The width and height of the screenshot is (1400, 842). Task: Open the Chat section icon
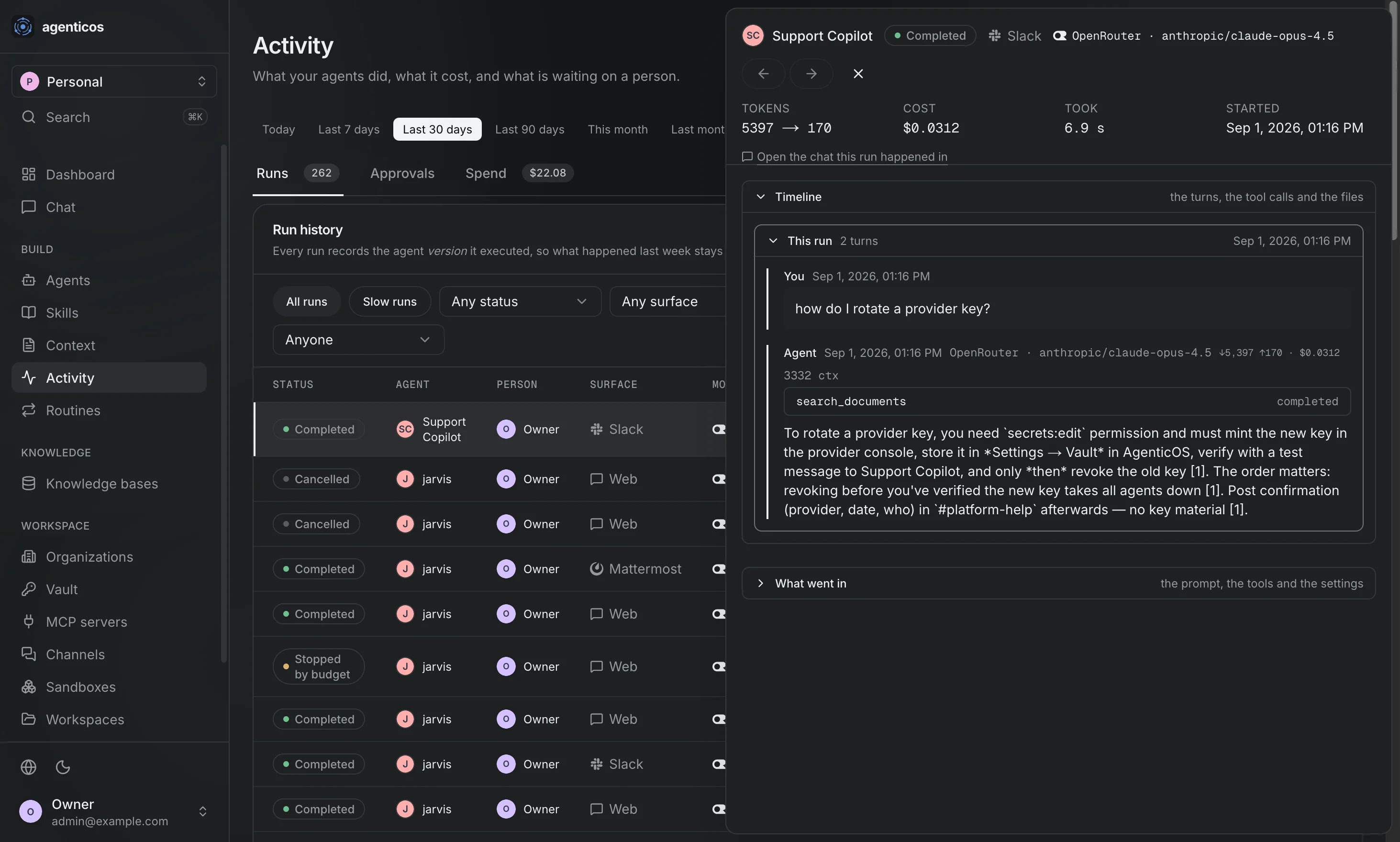(x=28, y=207)
